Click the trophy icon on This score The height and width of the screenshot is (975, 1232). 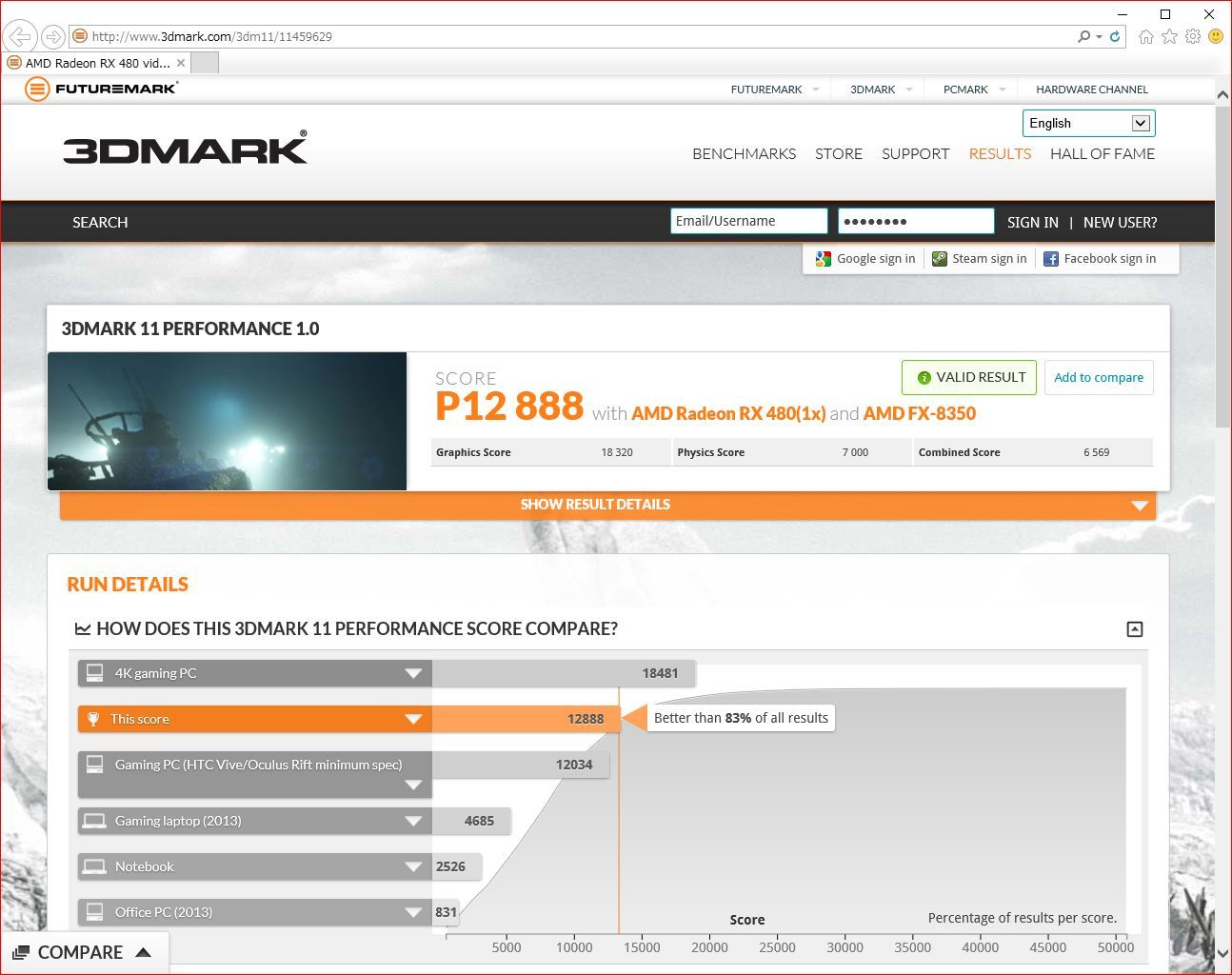pos(93,719)
